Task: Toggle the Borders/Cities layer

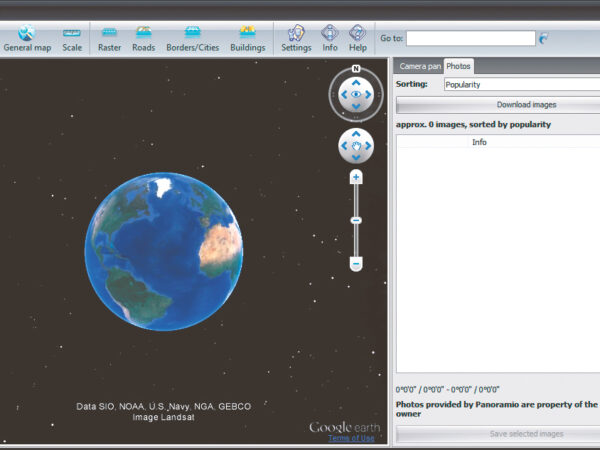Action: coord(192,38)
